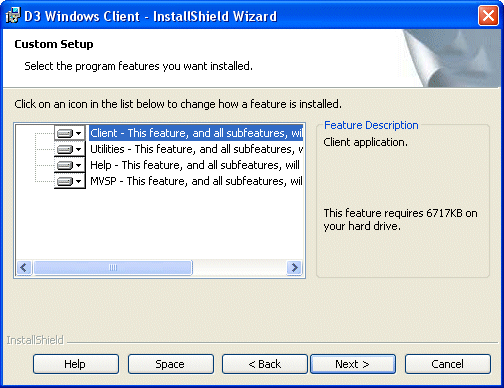Go back with the < Back button
This screenshot has height=388, width=504.
[x=265, y=364]
